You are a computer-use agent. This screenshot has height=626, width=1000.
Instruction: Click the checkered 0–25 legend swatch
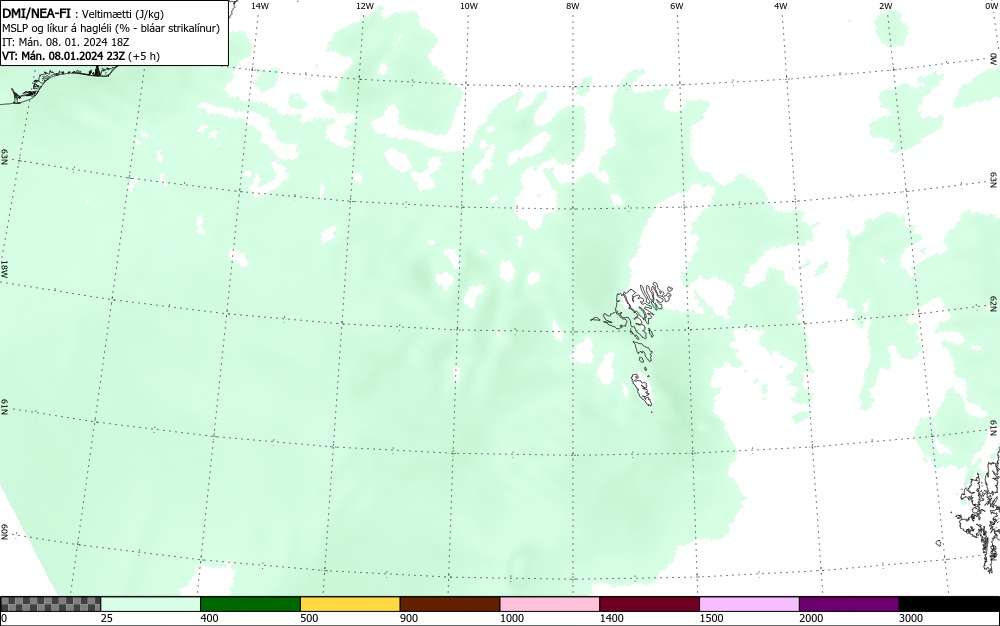click(x=50, y=604)
